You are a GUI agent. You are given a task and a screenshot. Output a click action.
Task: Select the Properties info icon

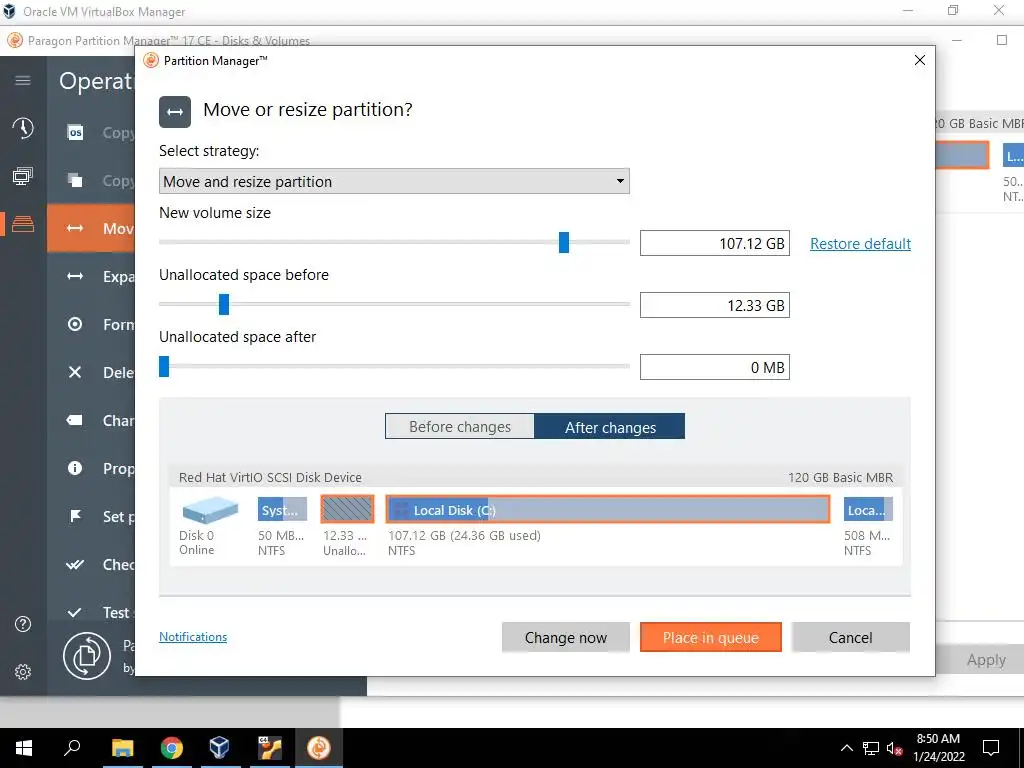tap(75, 468)
